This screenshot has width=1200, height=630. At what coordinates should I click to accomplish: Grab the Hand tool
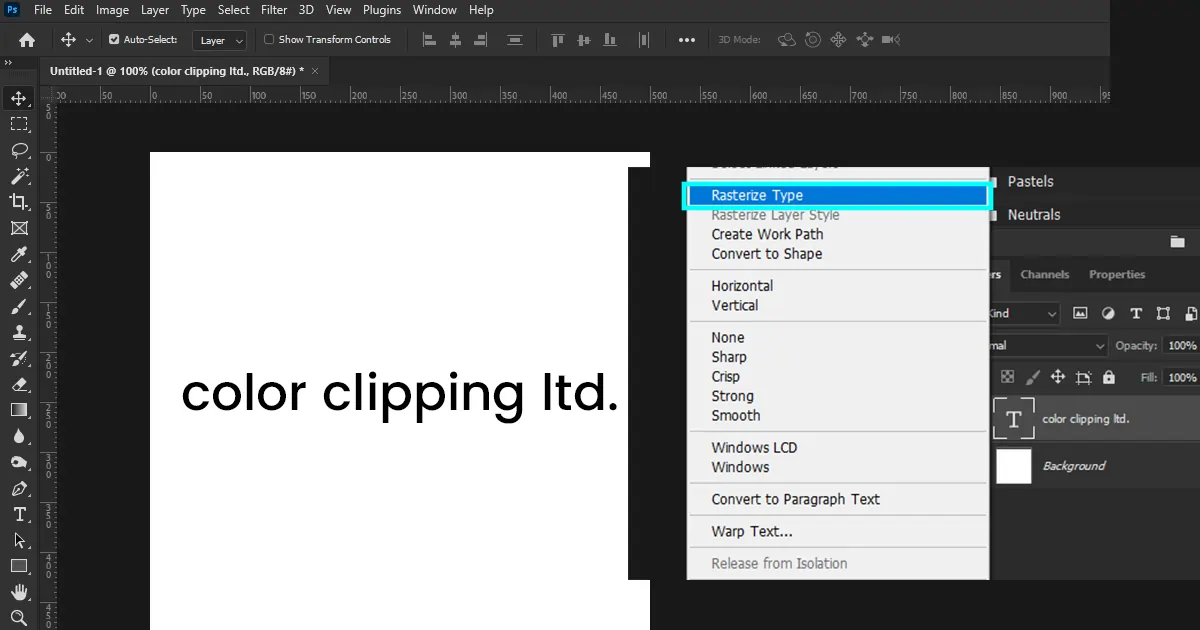click(x=21, y=592)
